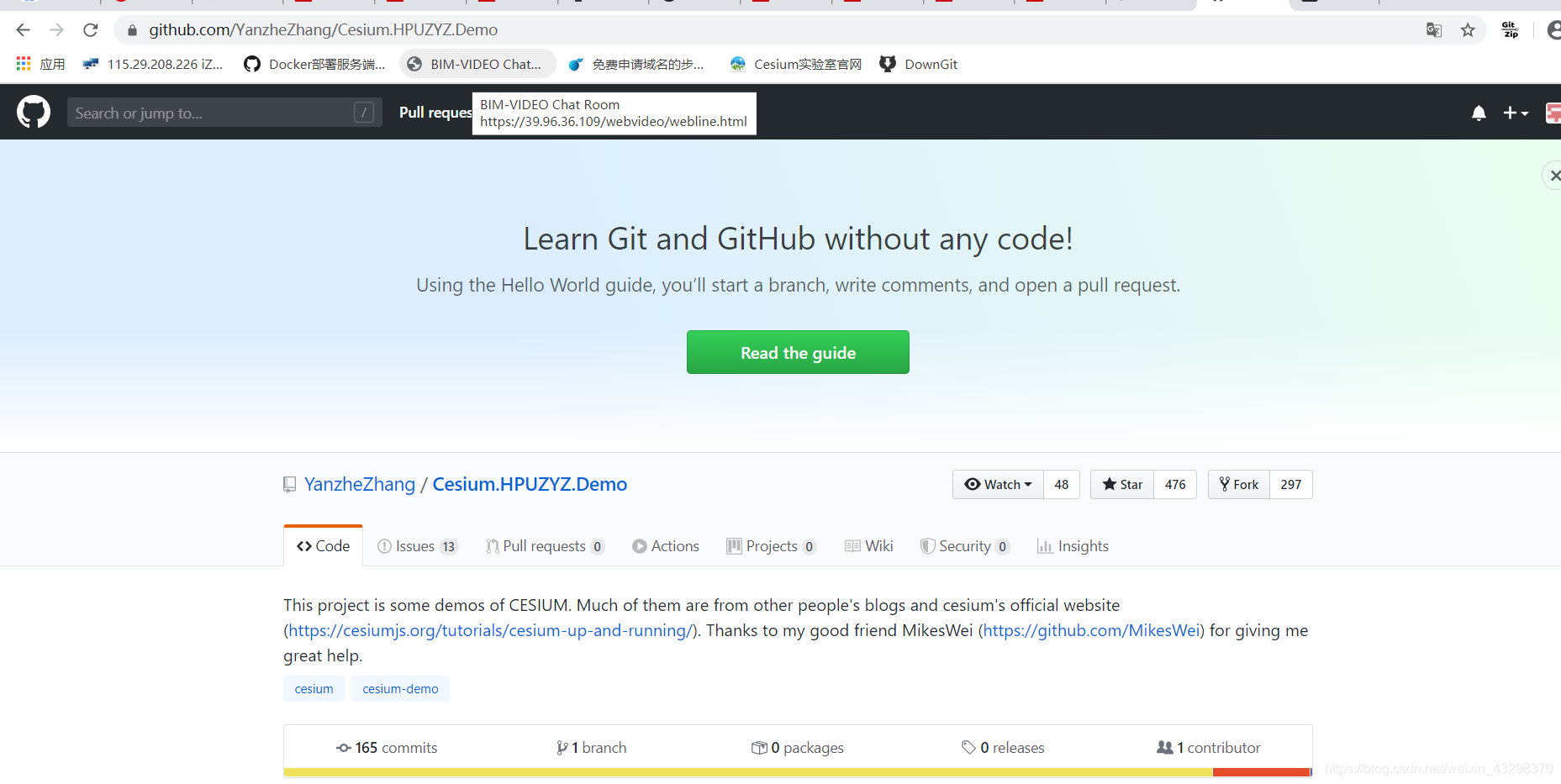View the 1 branch list
1561x784 pixels.
592,748
